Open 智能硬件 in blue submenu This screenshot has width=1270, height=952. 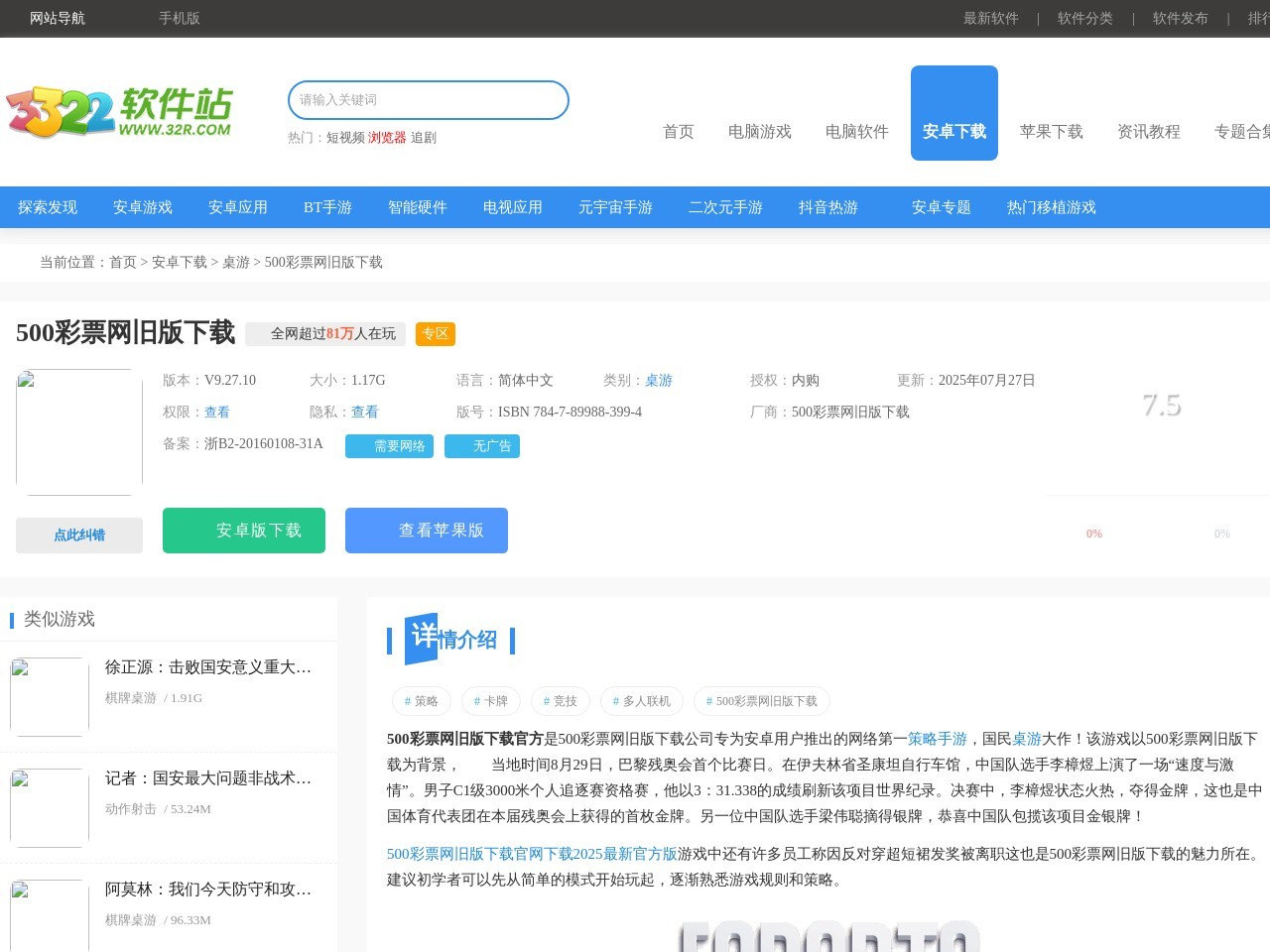[418, 207]
